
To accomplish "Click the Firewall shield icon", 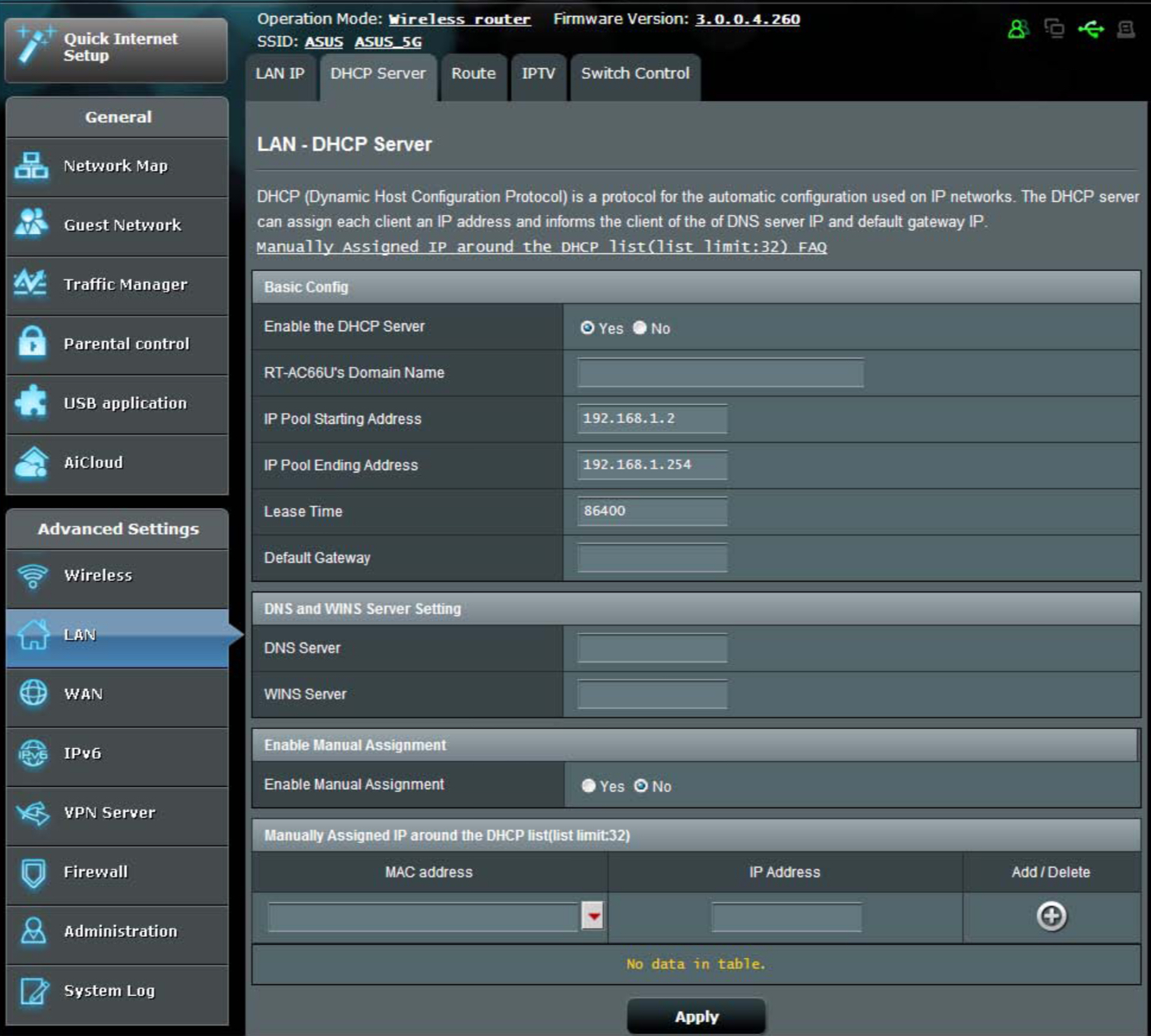I will pyautogui.click(x=33, y=873).
